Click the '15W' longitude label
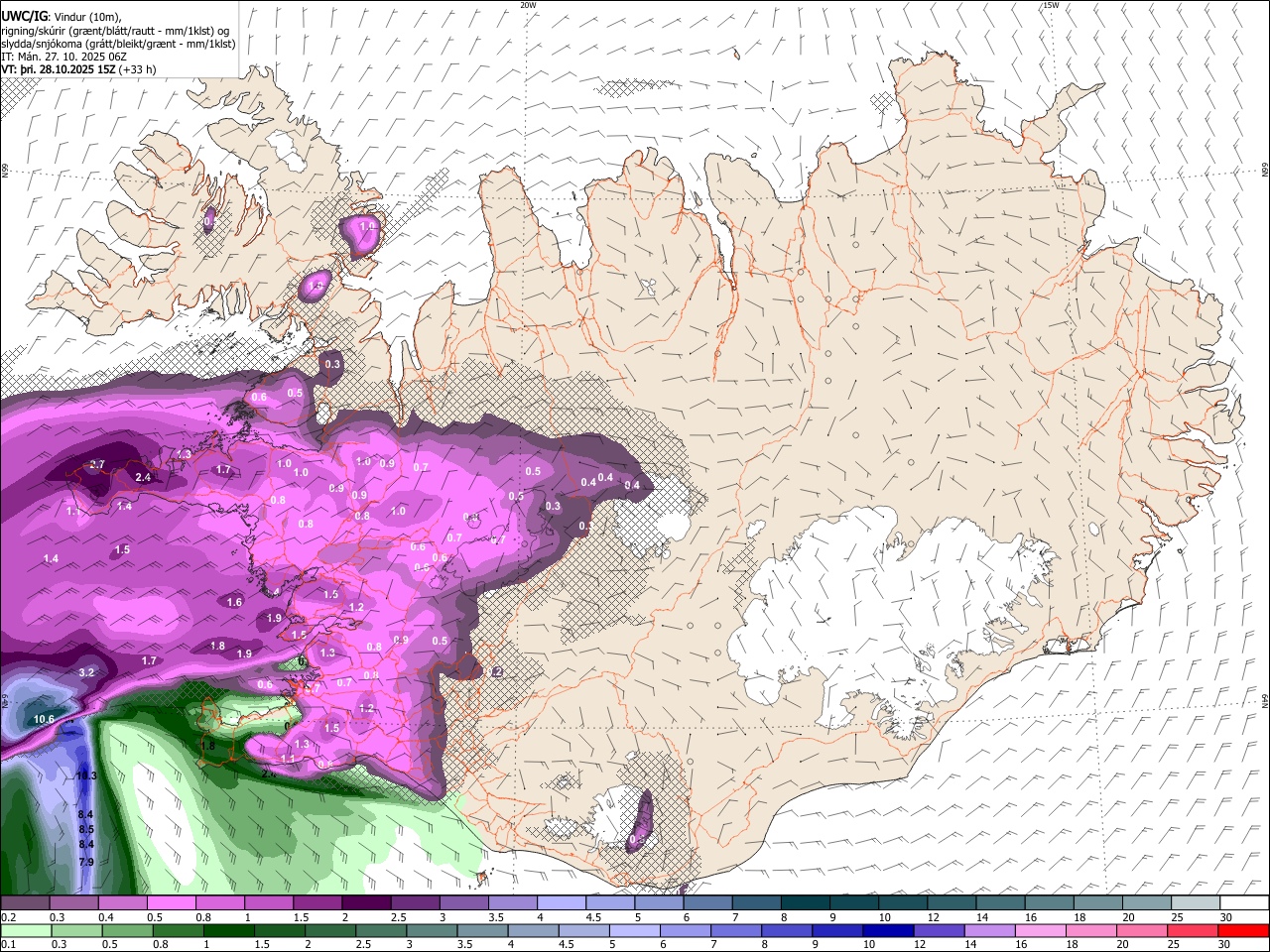This screenshot has height=952, width=1270. point(1051,5)
